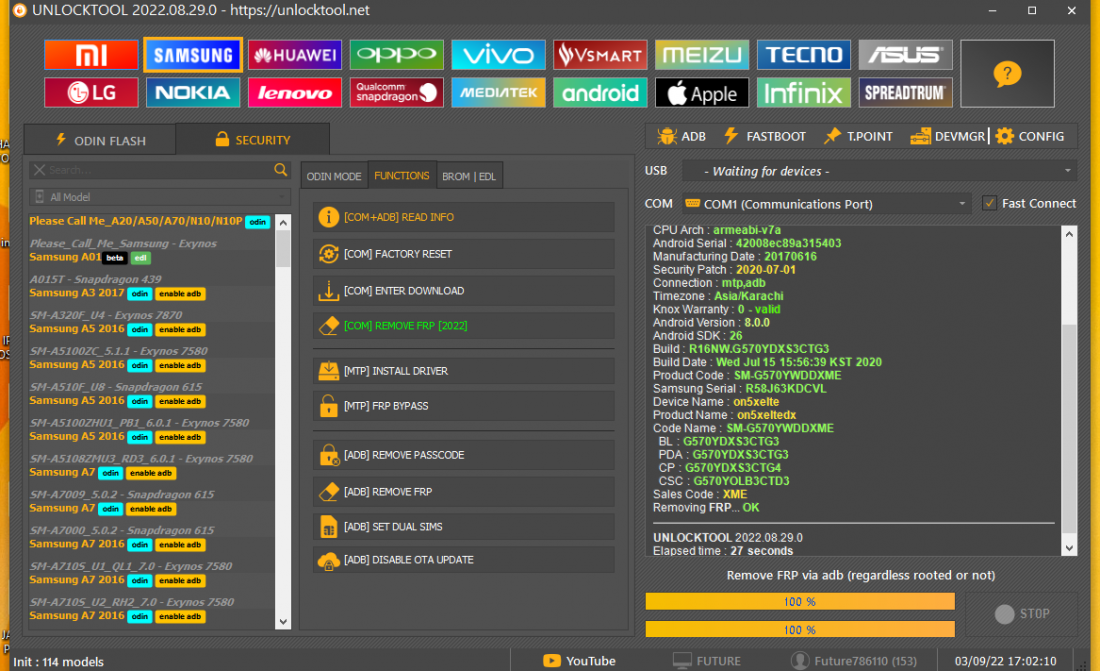Click Future786110 (153) user account

coord(854,661)
